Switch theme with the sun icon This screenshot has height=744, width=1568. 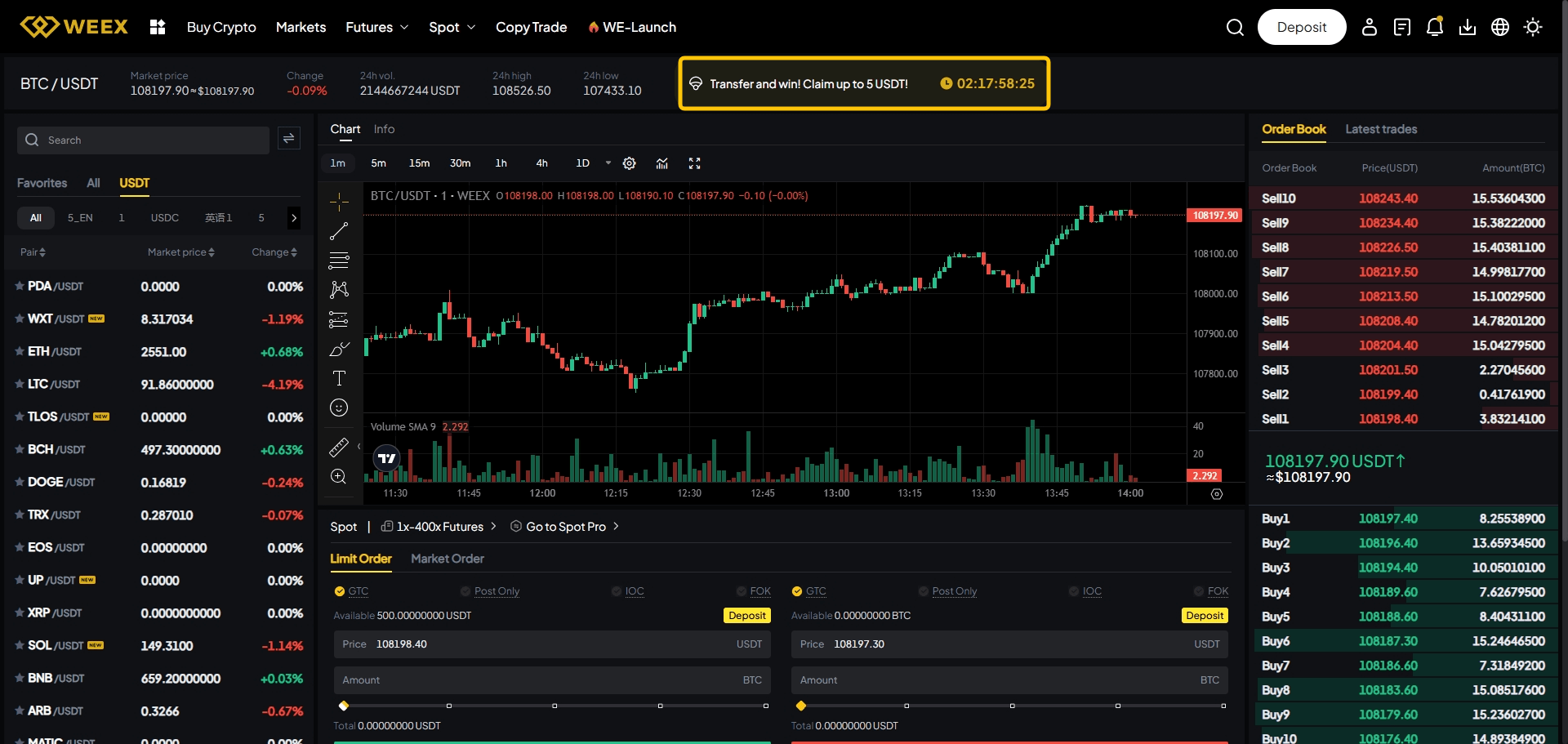1533,28
